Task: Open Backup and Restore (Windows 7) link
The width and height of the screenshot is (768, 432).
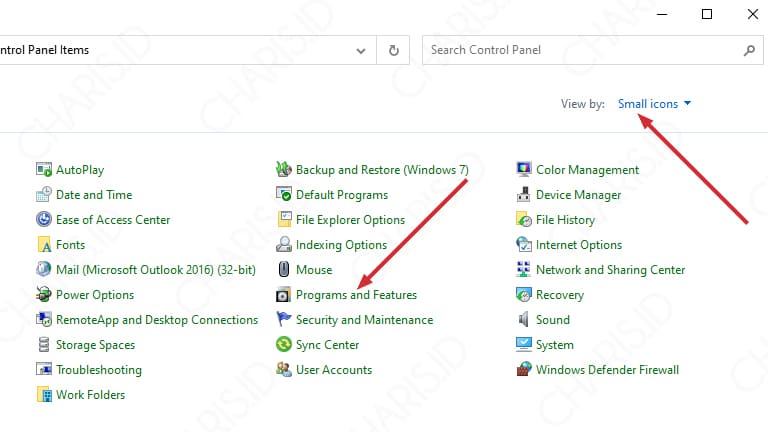Action: (382, 170)
